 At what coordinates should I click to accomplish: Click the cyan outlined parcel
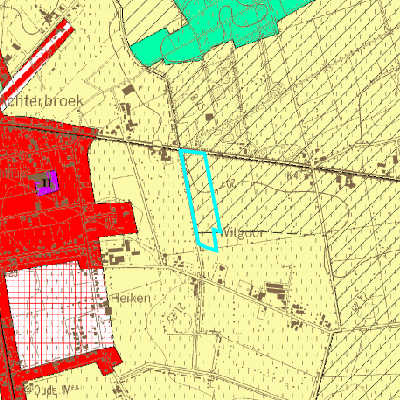coord(201,200)
